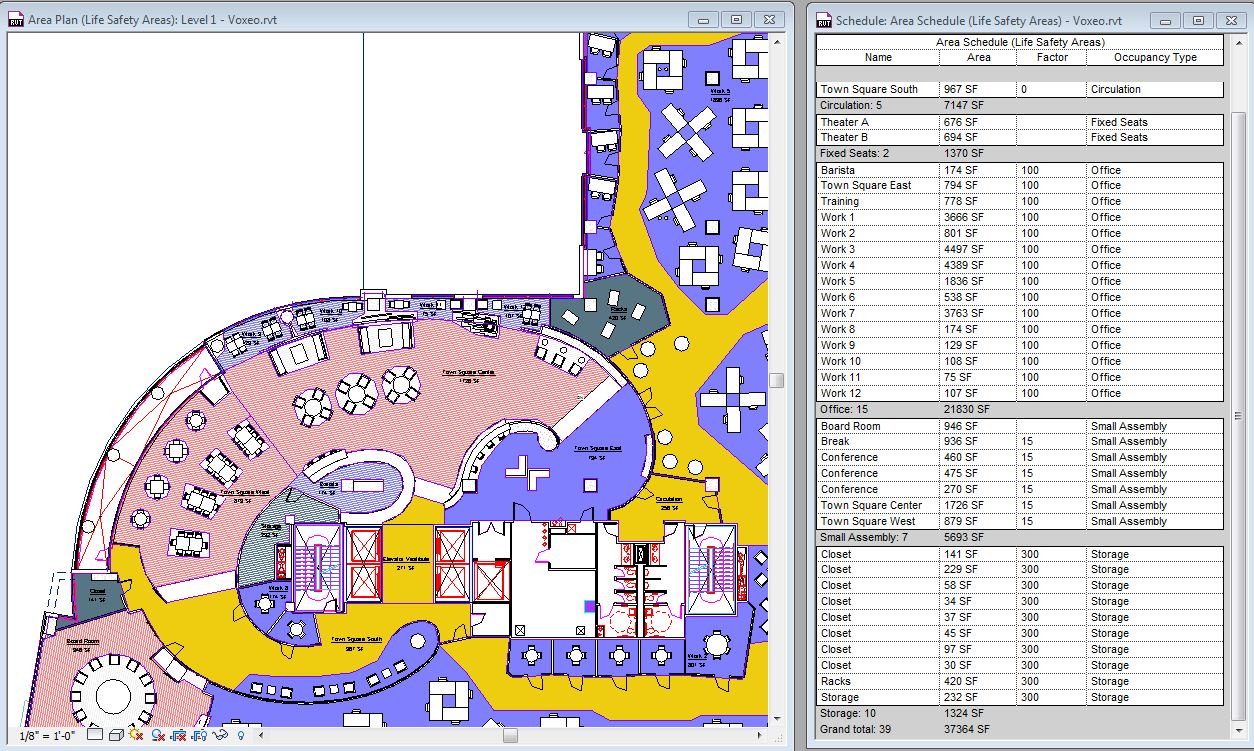1254x751 pixels.
Task: Select the Work 1 name cell
Action: tap(878, 217)
